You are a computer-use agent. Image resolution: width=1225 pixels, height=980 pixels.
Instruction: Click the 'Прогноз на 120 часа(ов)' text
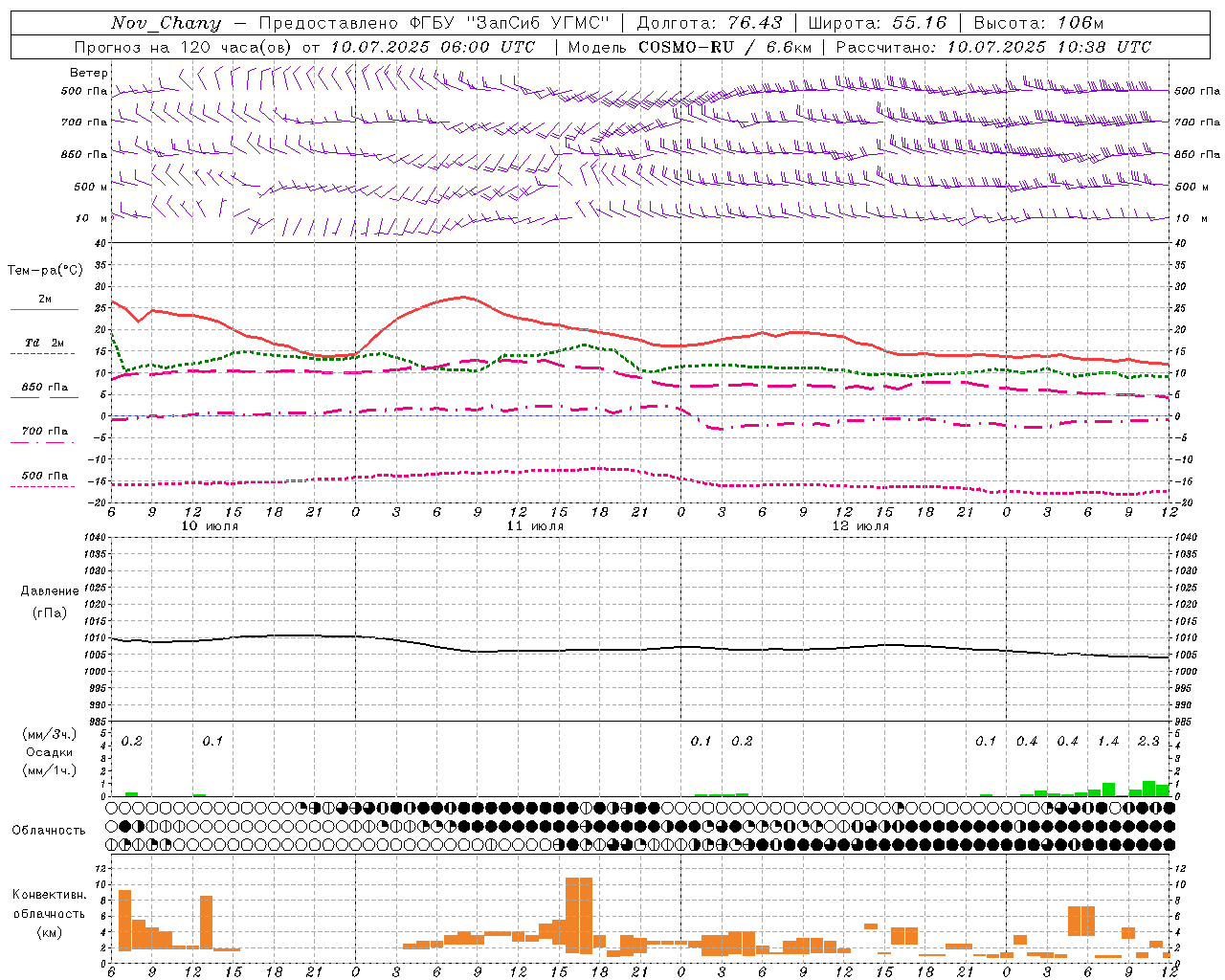point(185,47)
